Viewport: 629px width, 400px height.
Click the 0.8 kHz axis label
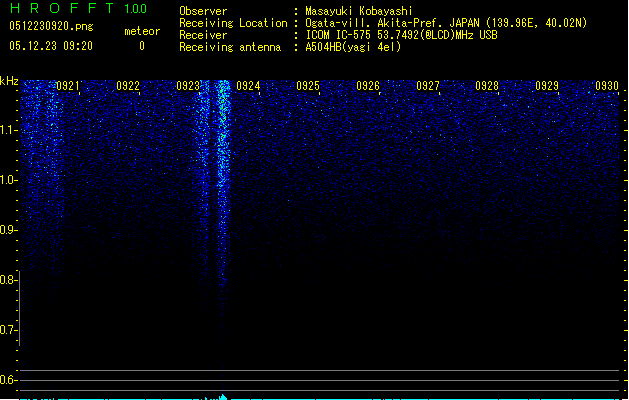point(8,280)
